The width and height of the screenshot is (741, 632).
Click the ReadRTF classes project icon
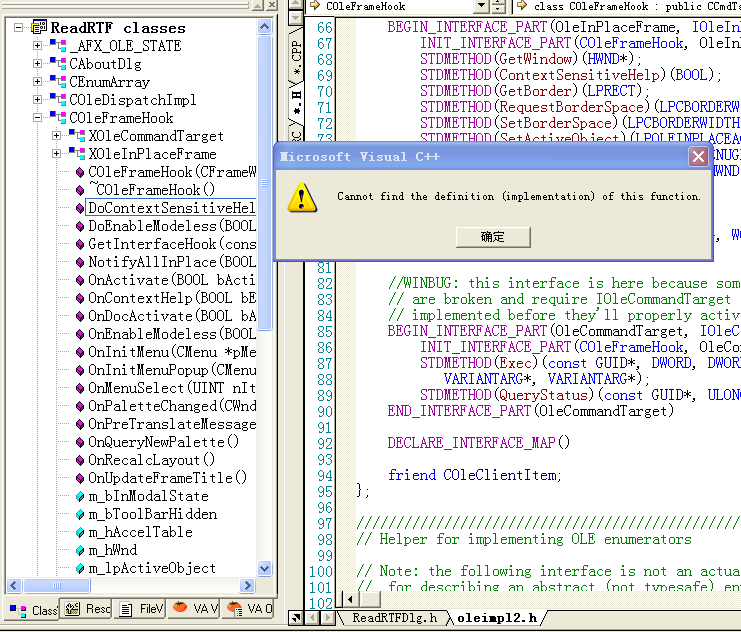(x=39, y=27)
